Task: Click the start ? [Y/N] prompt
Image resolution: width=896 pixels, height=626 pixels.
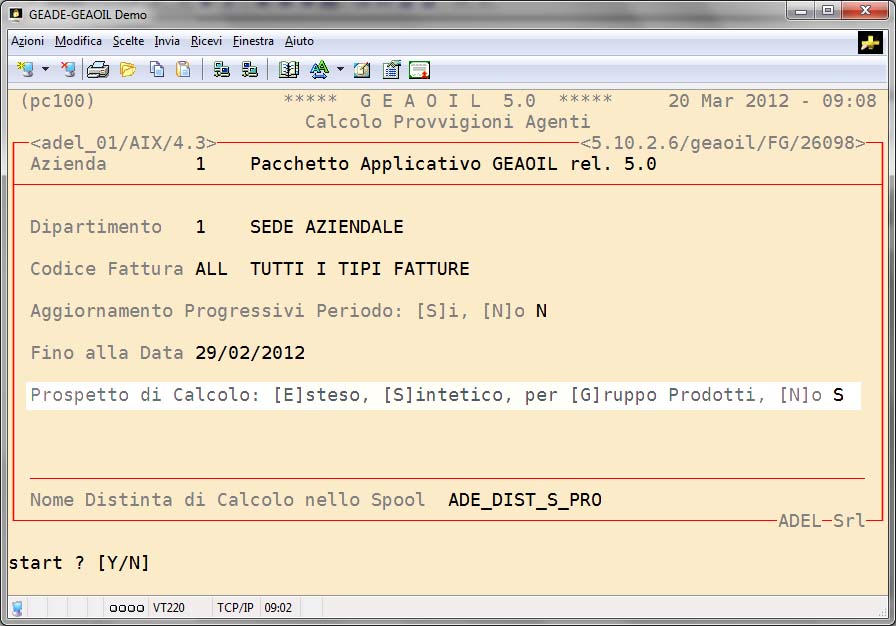Action: click(79, 563)
